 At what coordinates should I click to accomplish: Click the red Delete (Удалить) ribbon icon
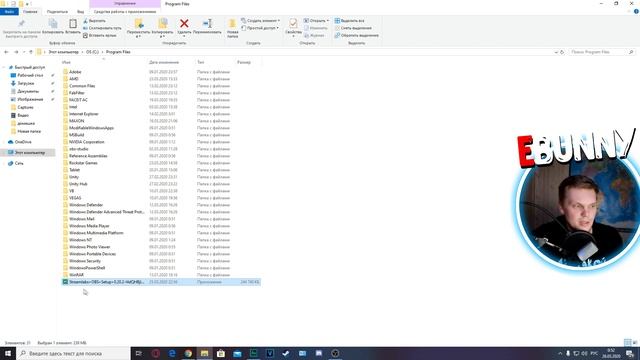184,24
